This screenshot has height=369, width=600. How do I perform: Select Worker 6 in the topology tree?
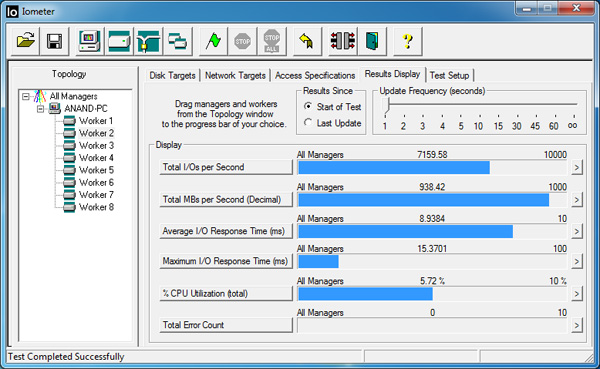tap(96, 183)
